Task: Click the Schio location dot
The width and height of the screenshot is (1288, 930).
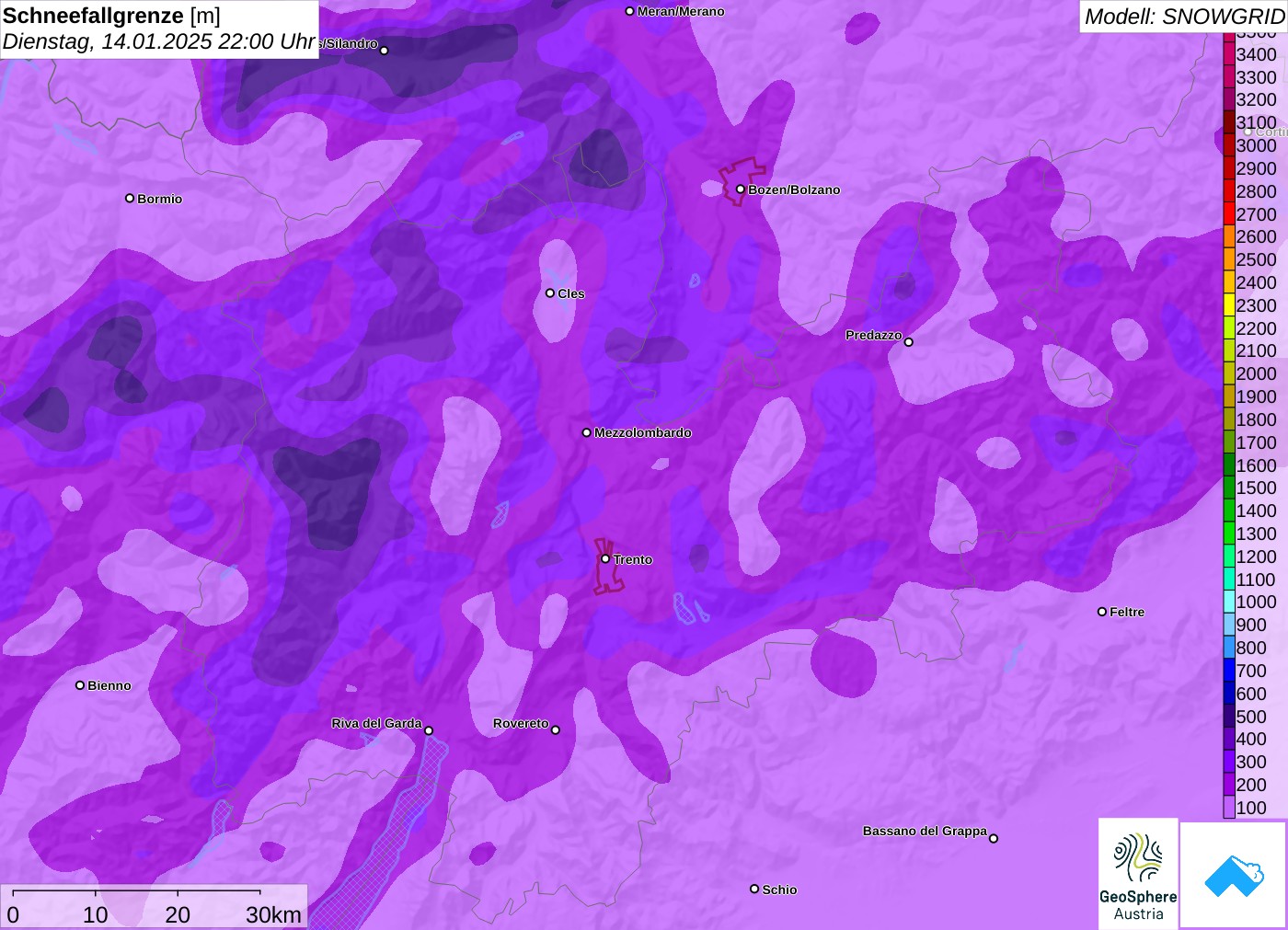Action: pyautogui.click(x=754, y=889)
